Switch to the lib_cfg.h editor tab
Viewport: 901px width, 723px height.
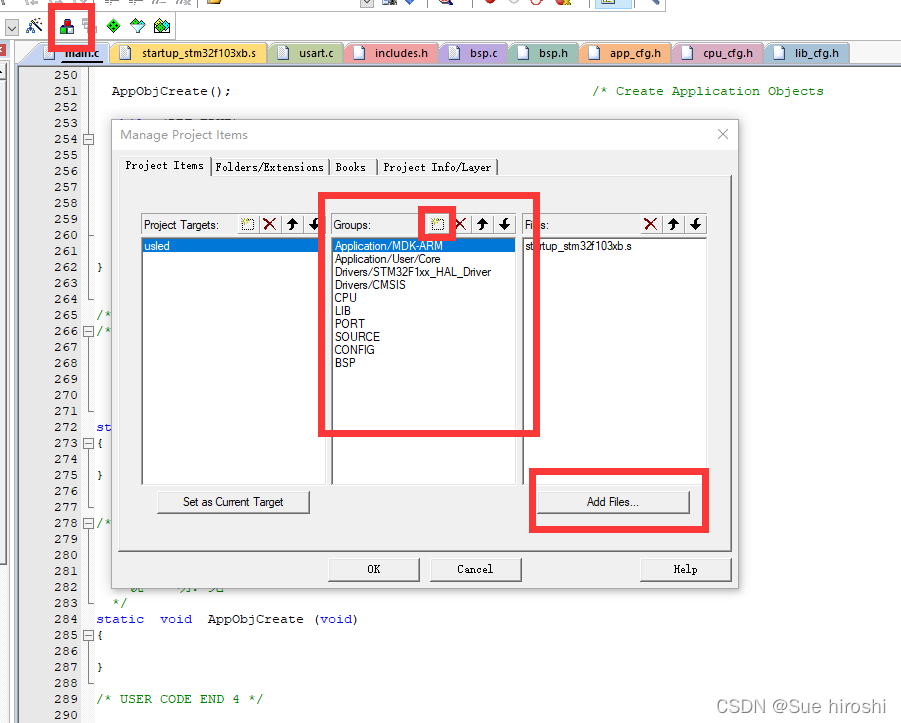click(807, 53)
